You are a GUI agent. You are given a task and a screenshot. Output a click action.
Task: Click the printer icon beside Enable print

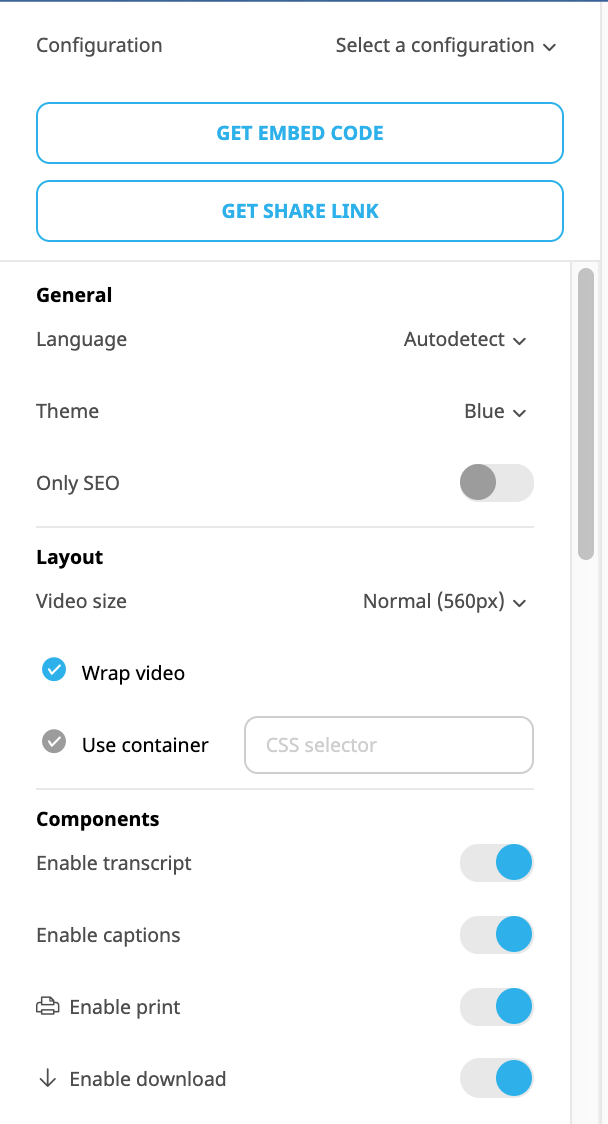coord(47,1006)
